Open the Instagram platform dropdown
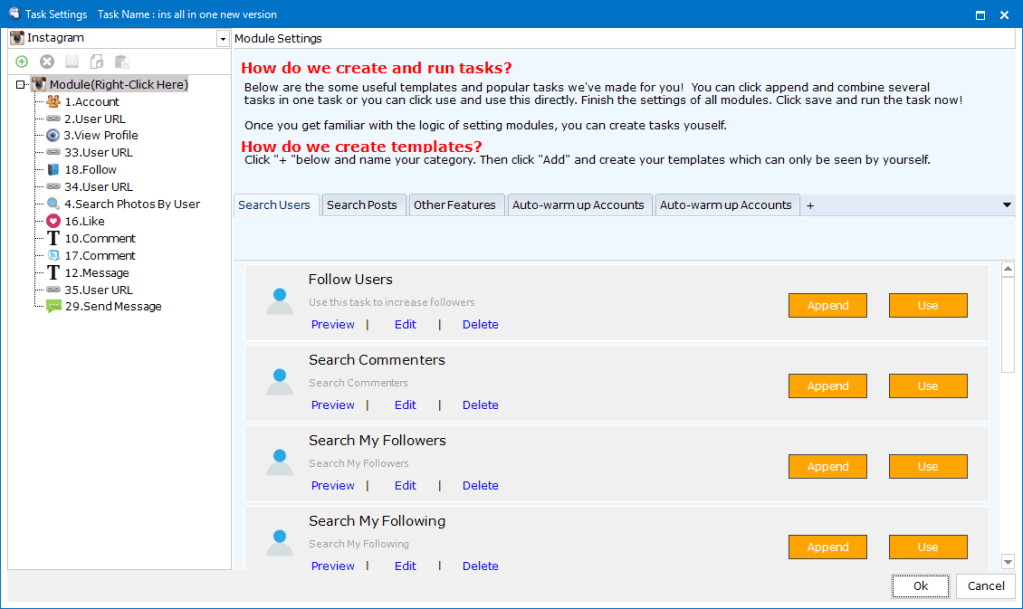Screen dimensions: 1023x609 point(222,39)
